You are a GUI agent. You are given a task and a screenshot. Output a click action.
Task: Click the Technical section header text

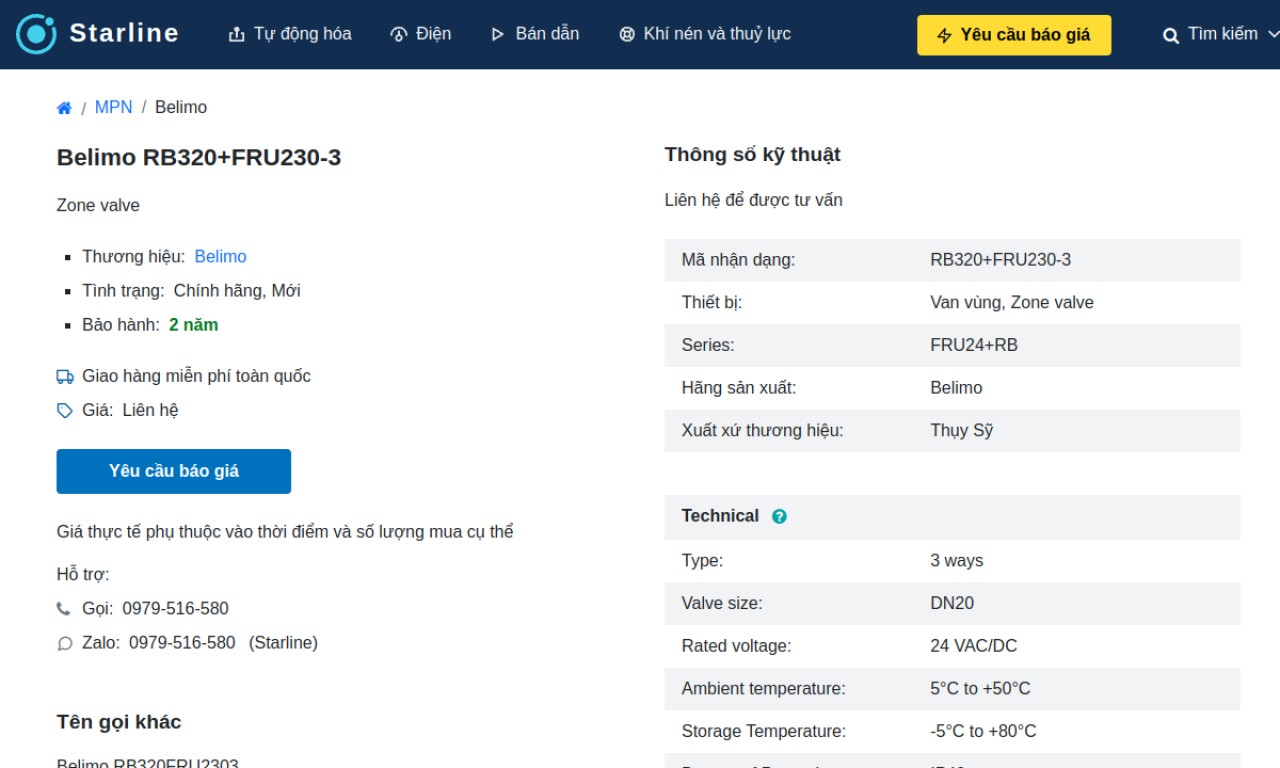(x=720, y=516)
